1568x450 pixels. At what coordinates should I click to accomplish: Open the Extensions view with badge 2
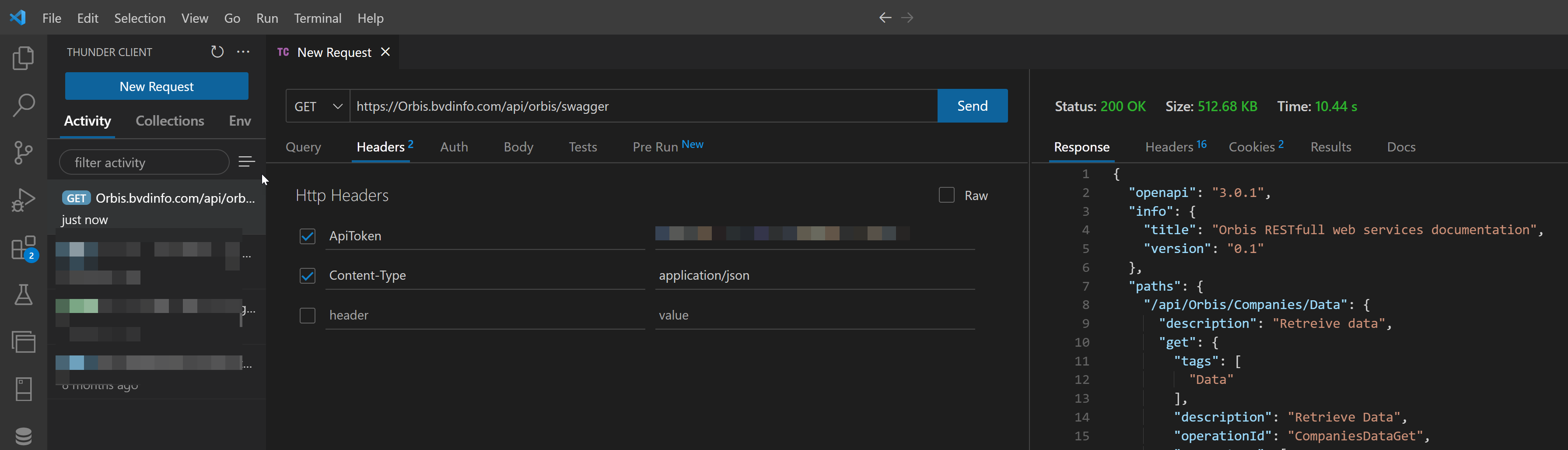(x=23, y=248)
